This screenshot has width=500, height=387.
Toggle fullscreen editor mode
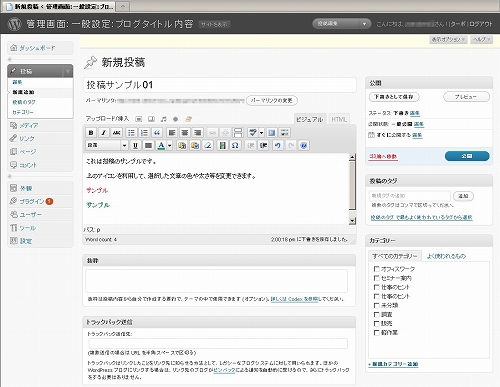click(x=272, y=133)
